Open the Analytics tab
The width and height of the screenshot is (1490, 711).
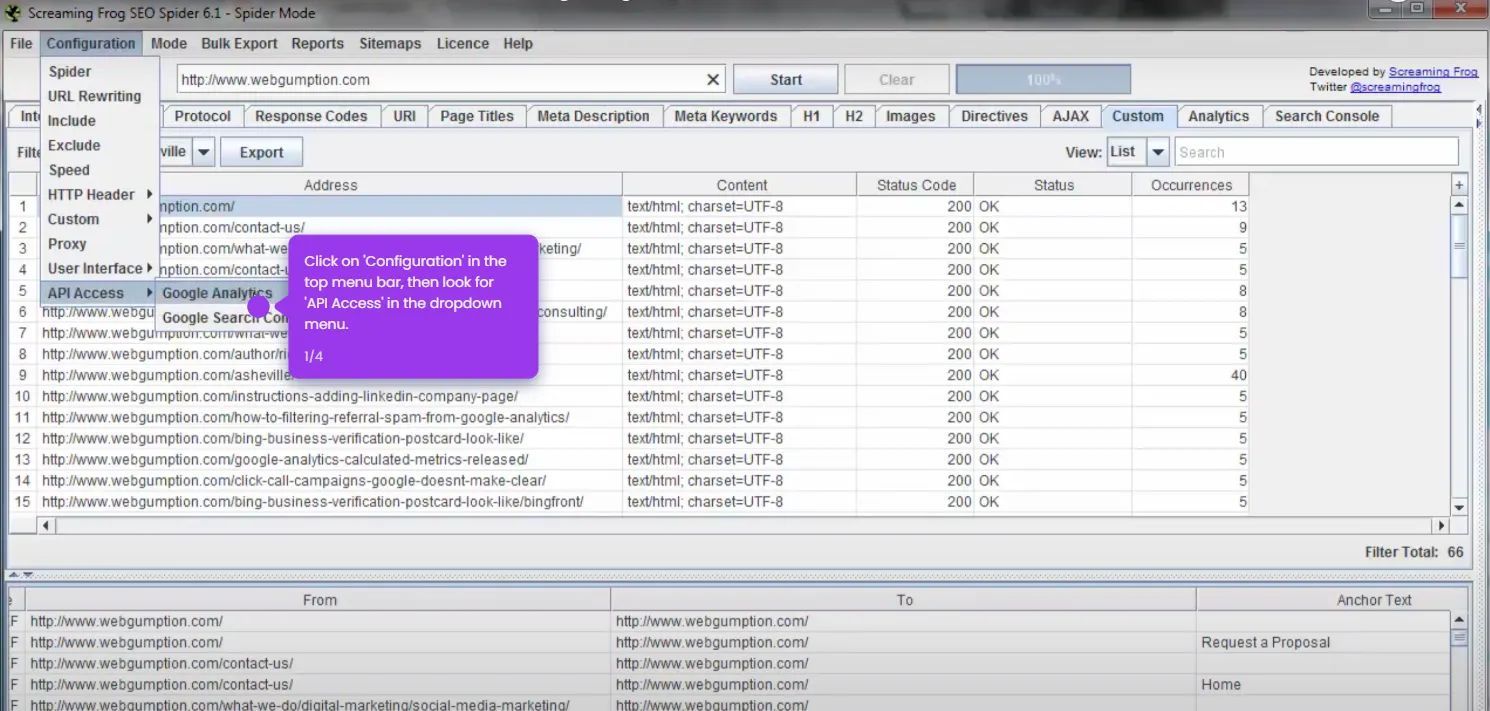pyautogui.click(x=1218, y=116)
